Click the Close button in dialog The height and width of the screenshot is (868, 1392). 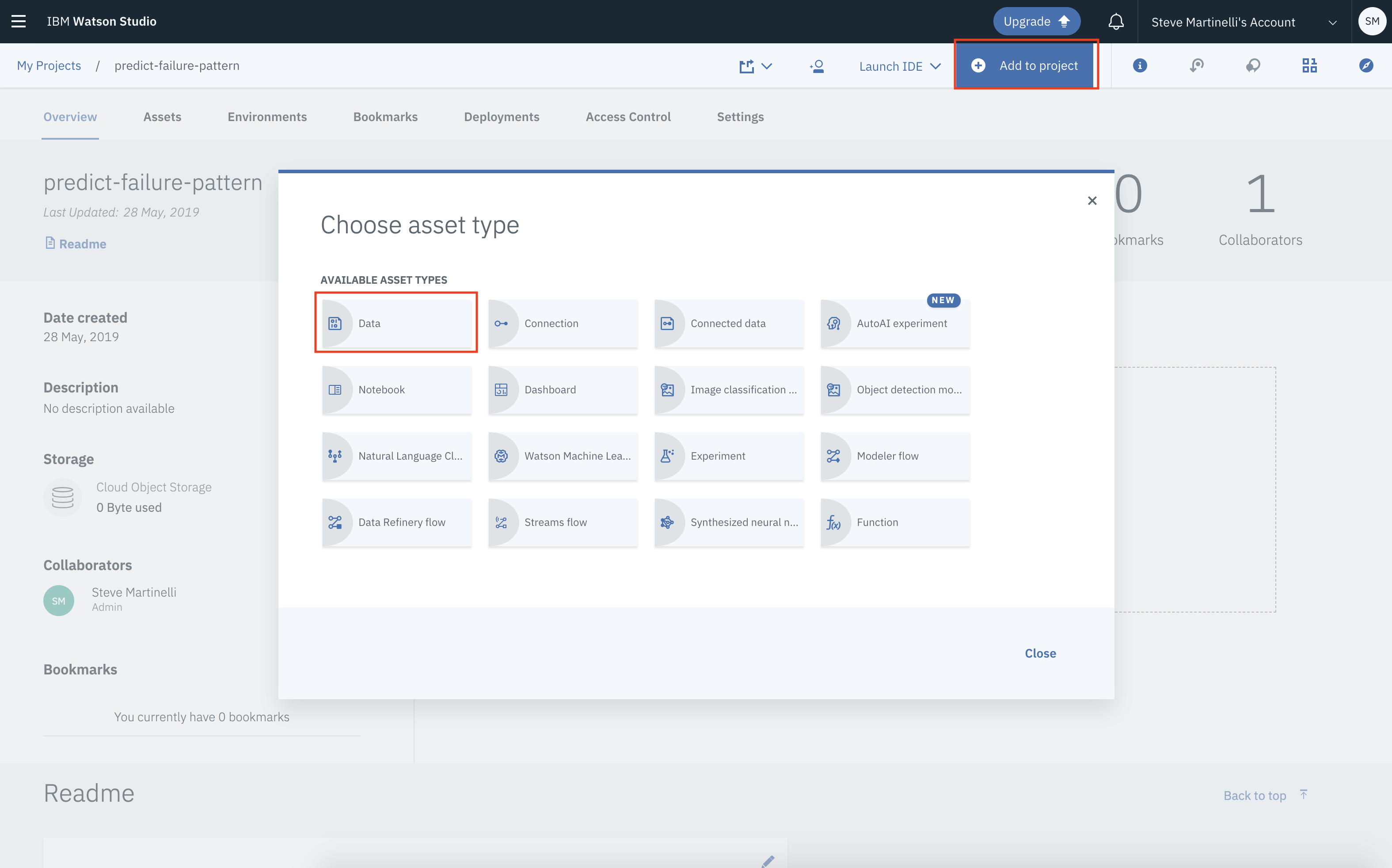(x=1039, y=653)
